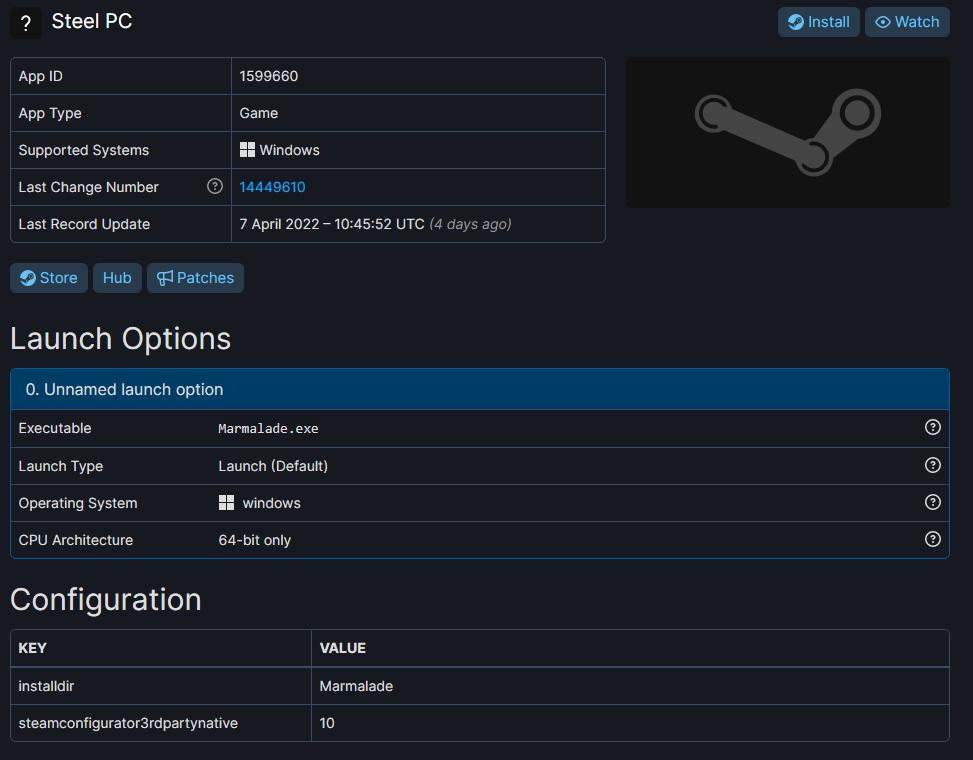The image size is (973, 760).
Task: Click the Steam logo placeholder artwork
Action: [x=788, y=131]
